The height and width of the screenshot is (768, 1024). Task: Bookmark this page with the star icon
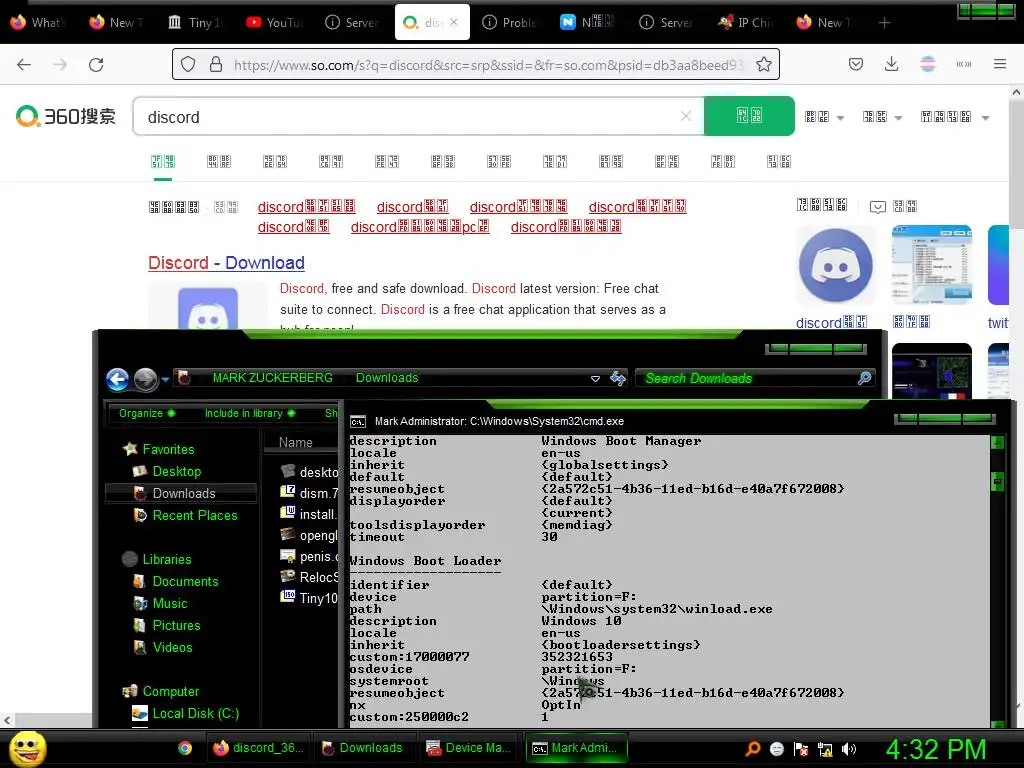point(763,64)
